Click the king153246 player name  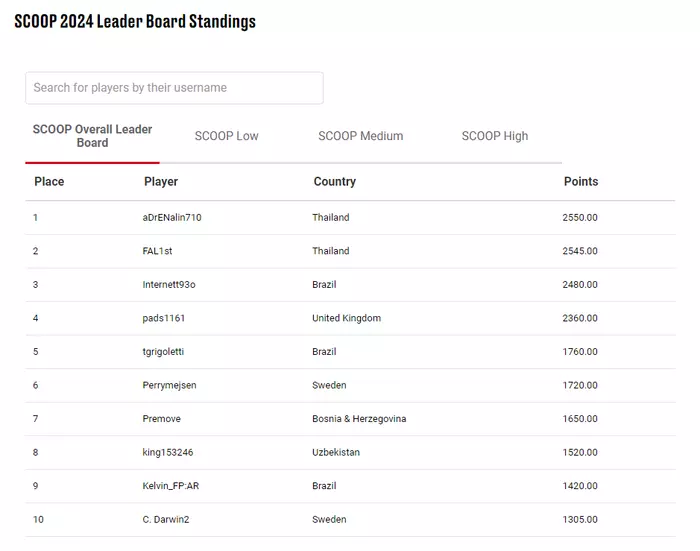(168, 452)
